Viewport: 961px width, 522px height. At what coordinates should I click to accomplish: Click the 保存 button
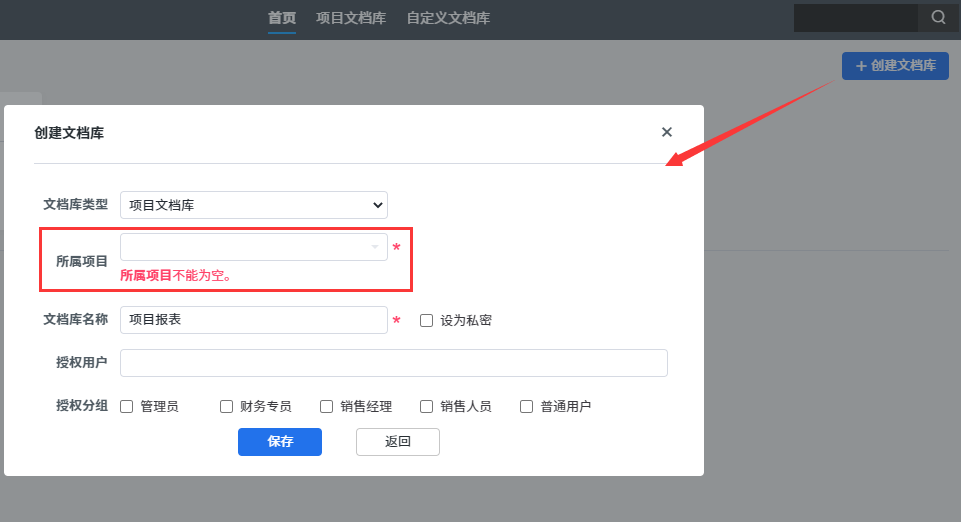point(280,442)
